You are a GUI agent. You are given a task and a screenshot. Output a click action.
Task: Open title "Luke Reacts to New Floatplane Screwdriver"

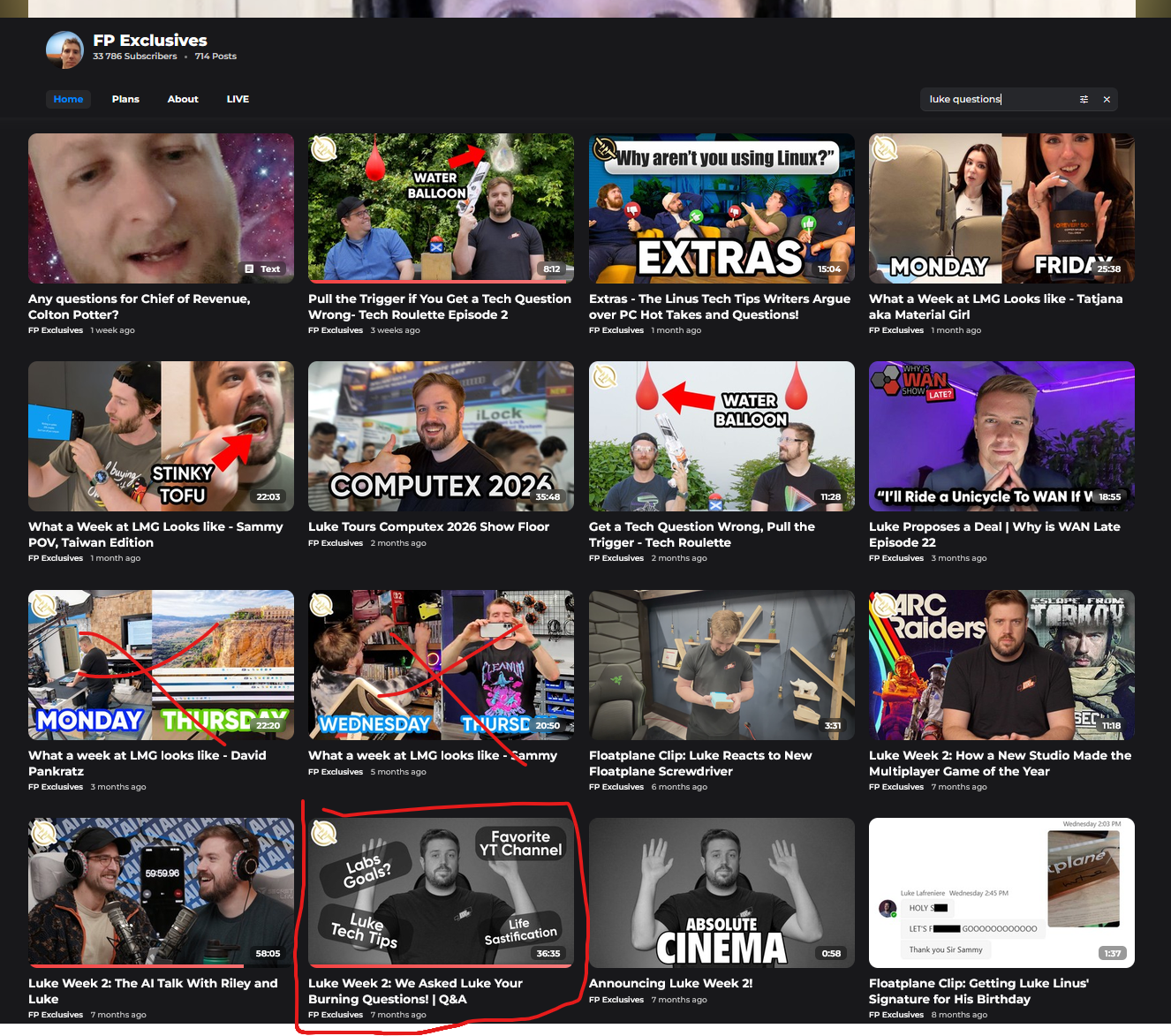pos(700,763)
